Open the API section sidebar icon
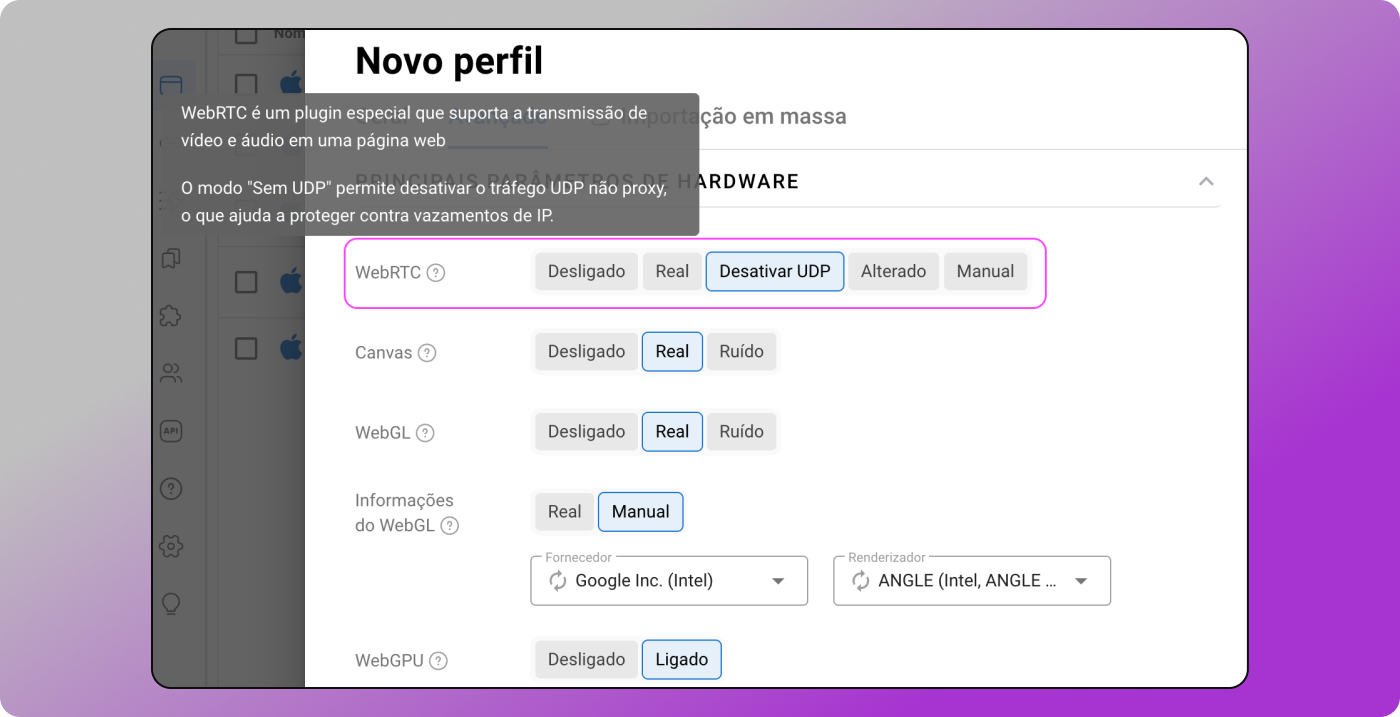Viewport: 1400px width, 717px height. (171, 430)
